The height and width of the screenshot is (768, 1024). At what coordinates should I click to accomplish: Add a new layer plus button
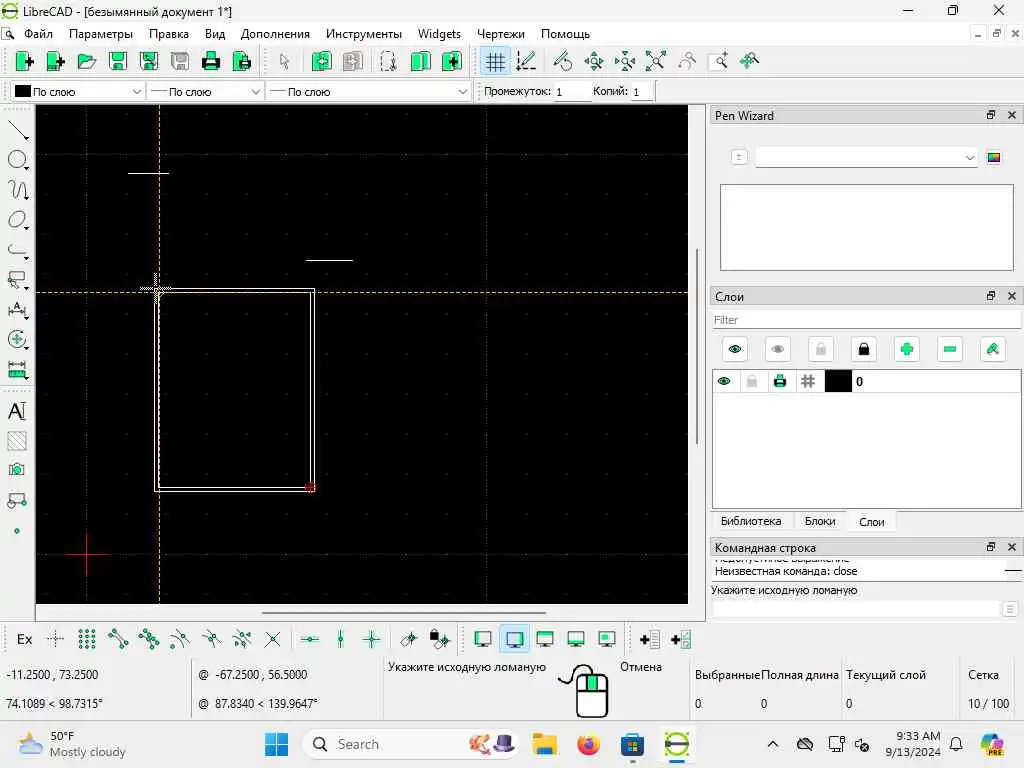(906, 349)
